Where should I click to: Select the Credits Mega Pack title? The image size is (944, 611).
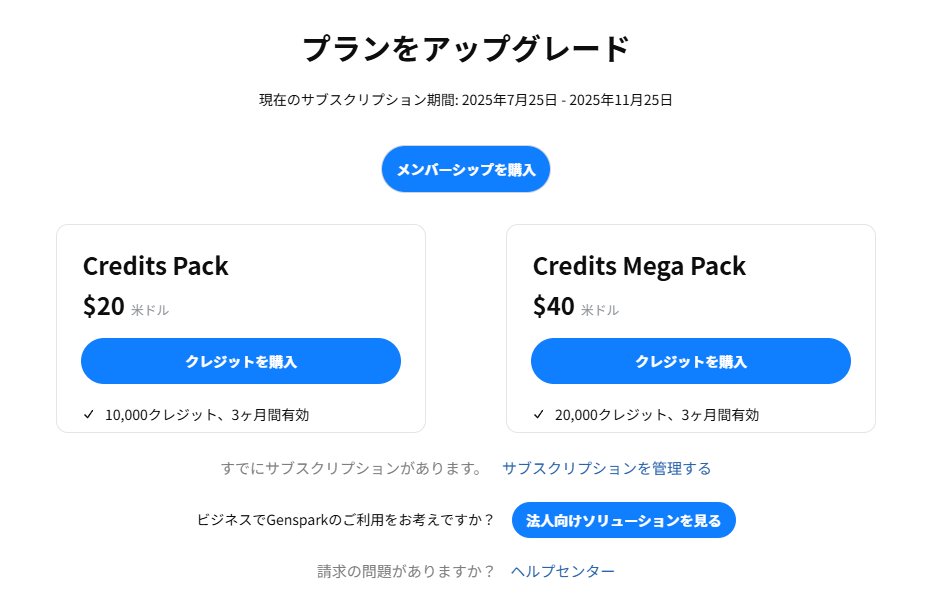pos(639,266)
